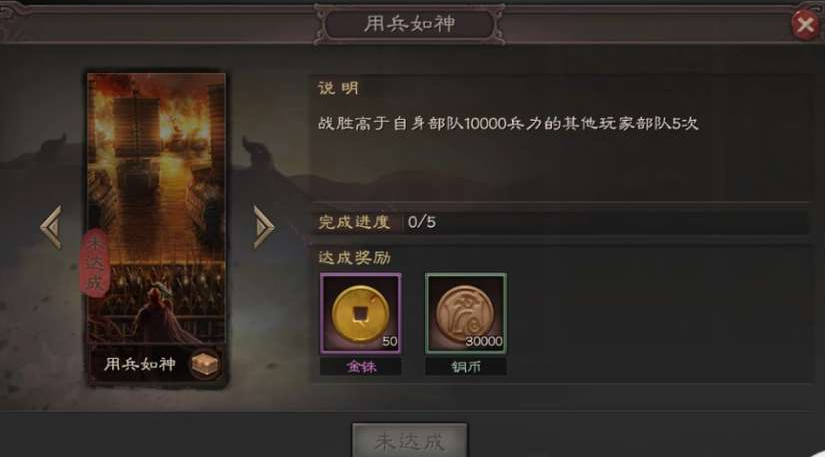Click the 用兵如神 caption on the card

click(139, 363)
